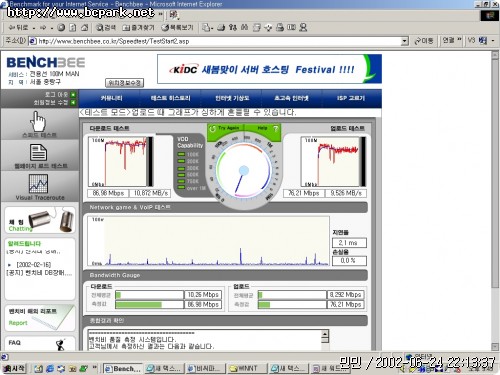Click the Internet Explorer quick launch icon
500x375 pixels.
[x=50, y=369]
